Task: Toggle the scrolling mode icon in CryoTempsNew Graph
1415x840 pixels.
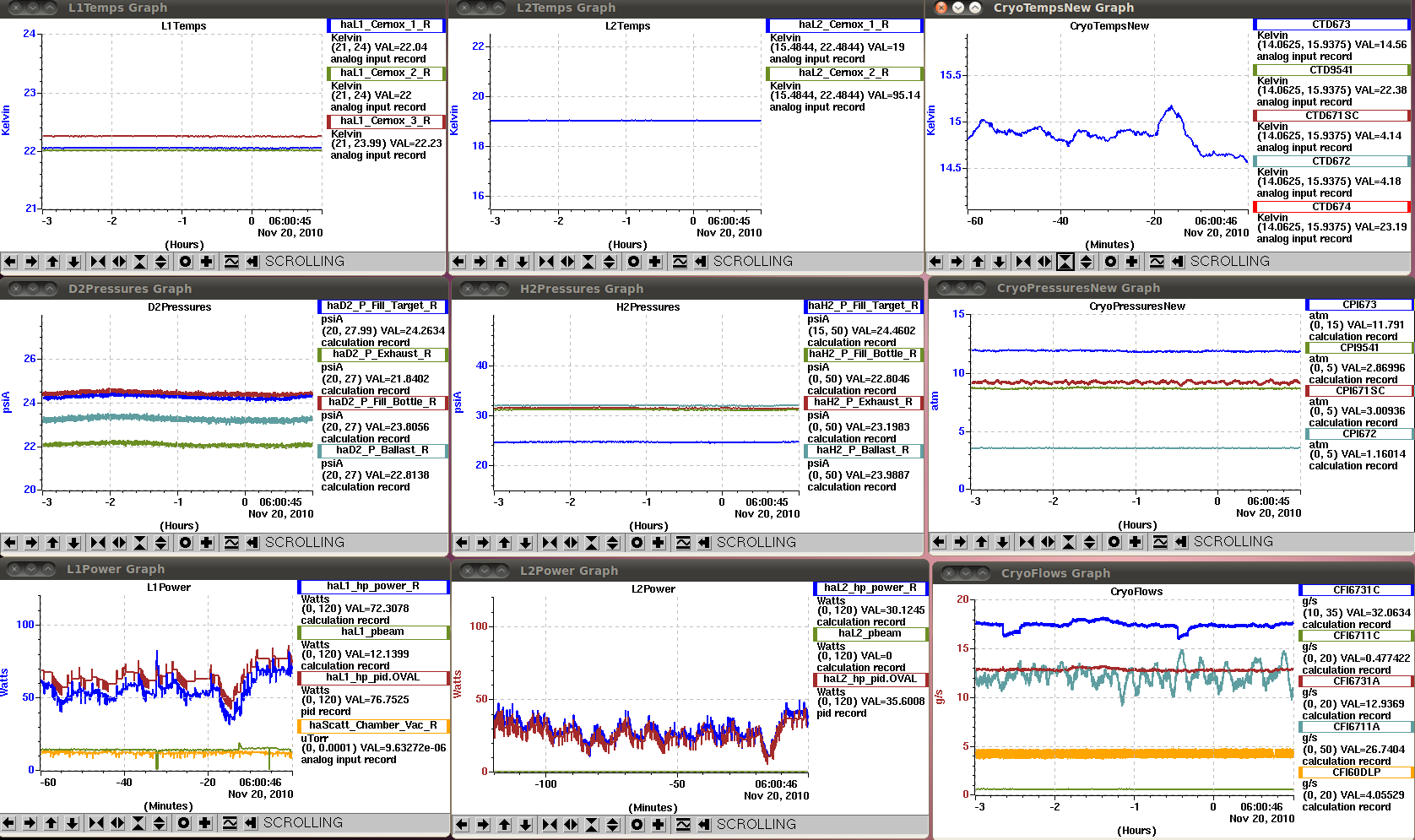Action: coord(1178,262)
